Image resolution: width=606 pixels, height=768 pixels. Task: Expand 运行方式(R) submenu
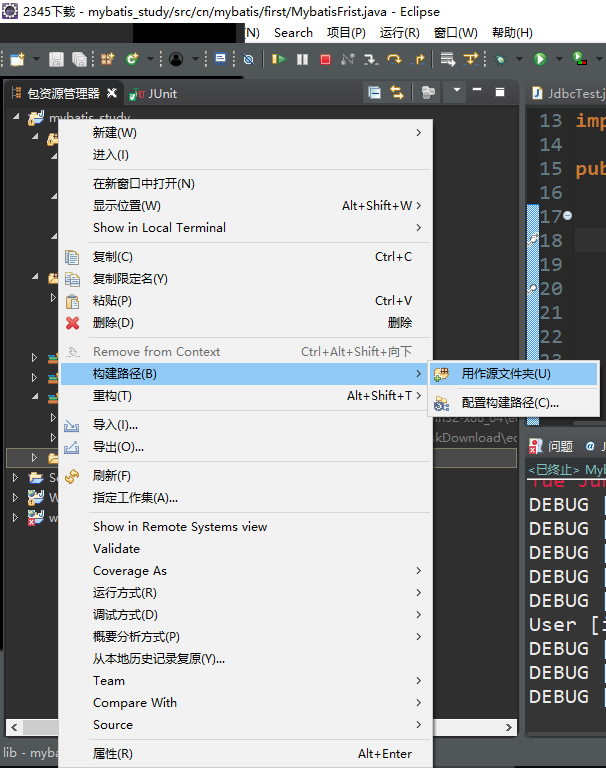click(246, 593)
